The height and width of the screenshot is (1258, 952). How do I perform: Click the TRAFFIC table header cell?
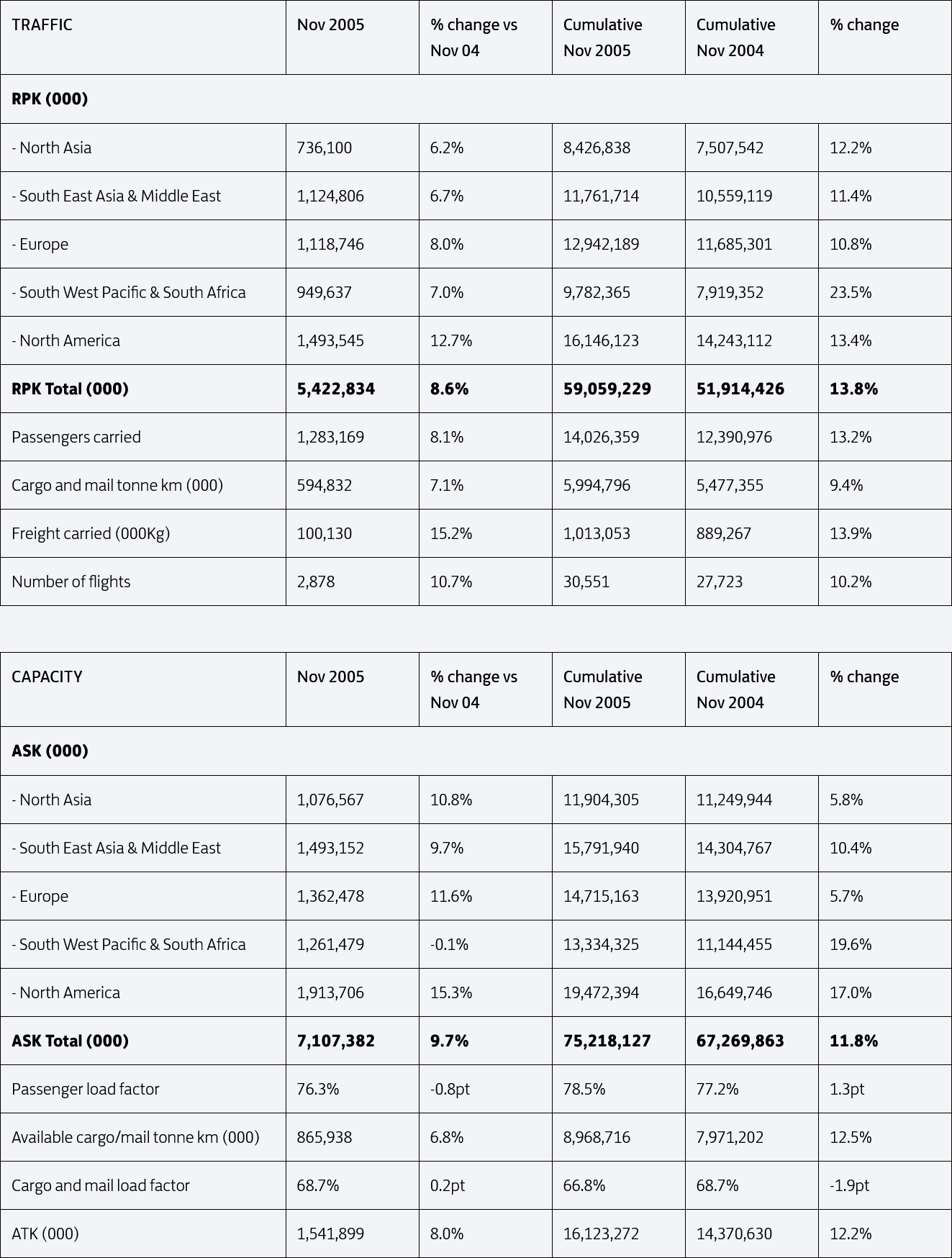pos(143,37)
